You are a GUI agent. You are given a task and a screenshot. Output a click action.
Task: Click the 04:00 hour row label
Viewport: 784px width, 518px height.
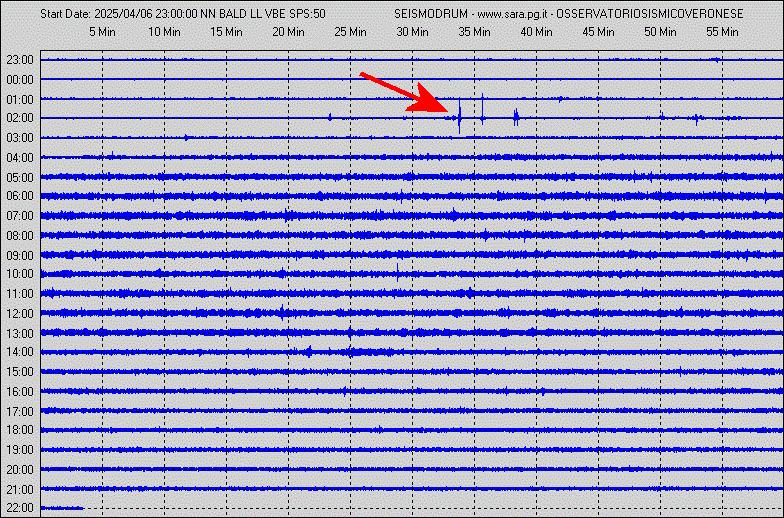click(20, 158)
